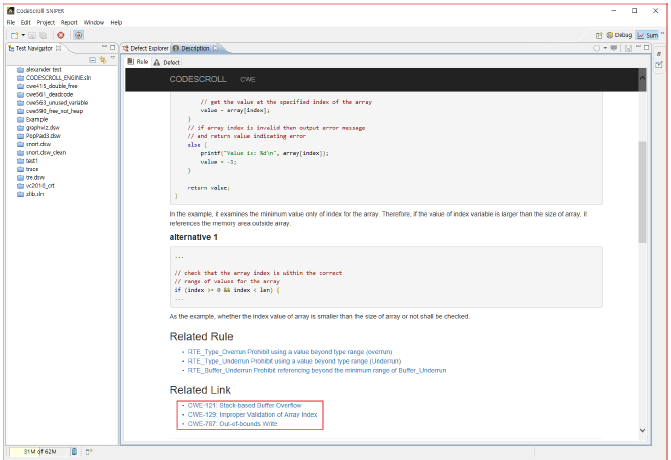Viewport: 671px width, 460px height.
Task: Switch to the Sum perspective
Action: pyautogui.click(x=648, y=35)
